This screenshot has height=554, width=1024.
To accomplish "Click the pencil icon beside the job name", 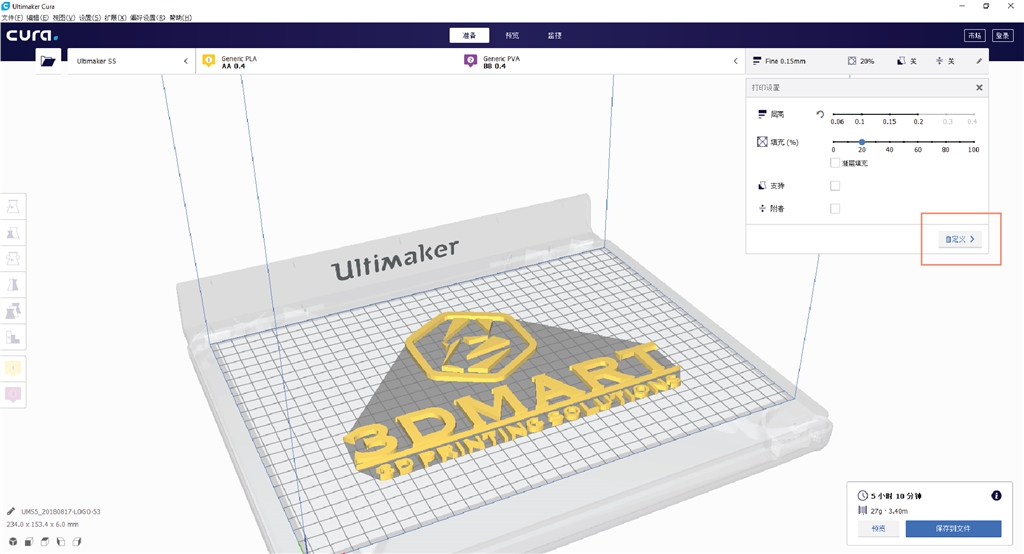I will pos(11,511).
